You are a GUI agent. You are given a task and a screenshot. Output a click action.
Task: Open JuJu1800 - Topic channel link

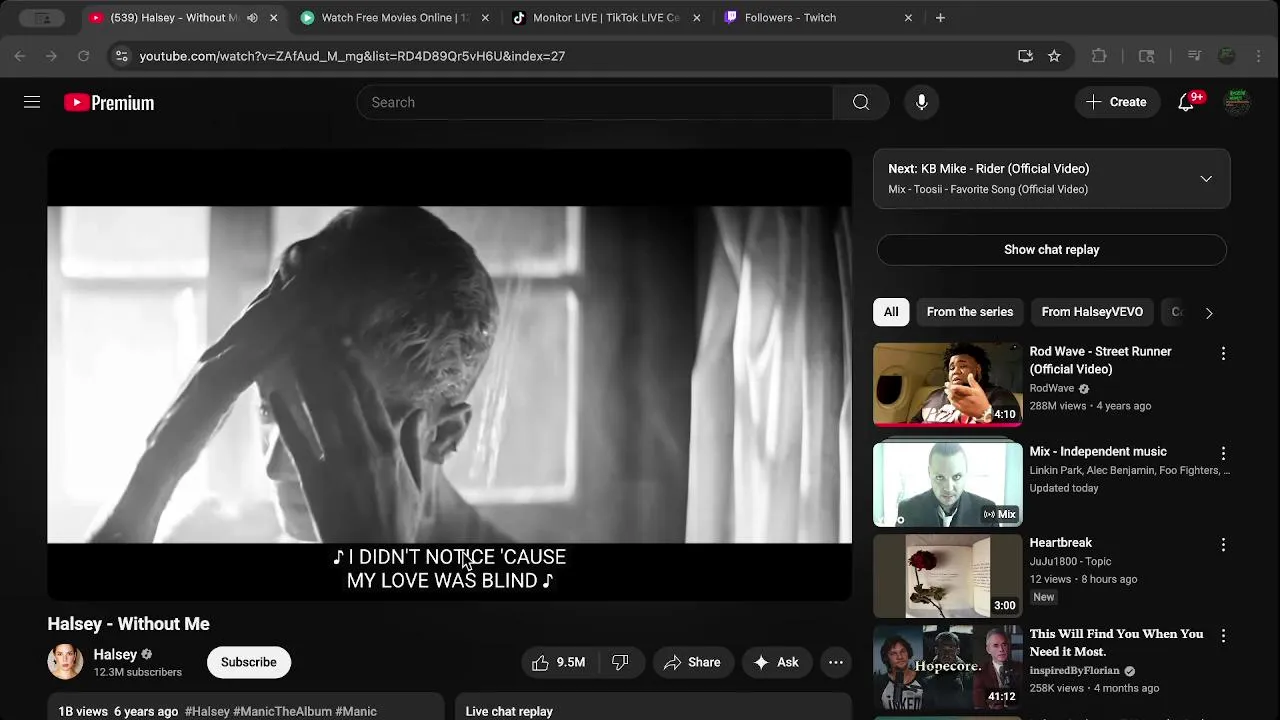[1070, 562]
